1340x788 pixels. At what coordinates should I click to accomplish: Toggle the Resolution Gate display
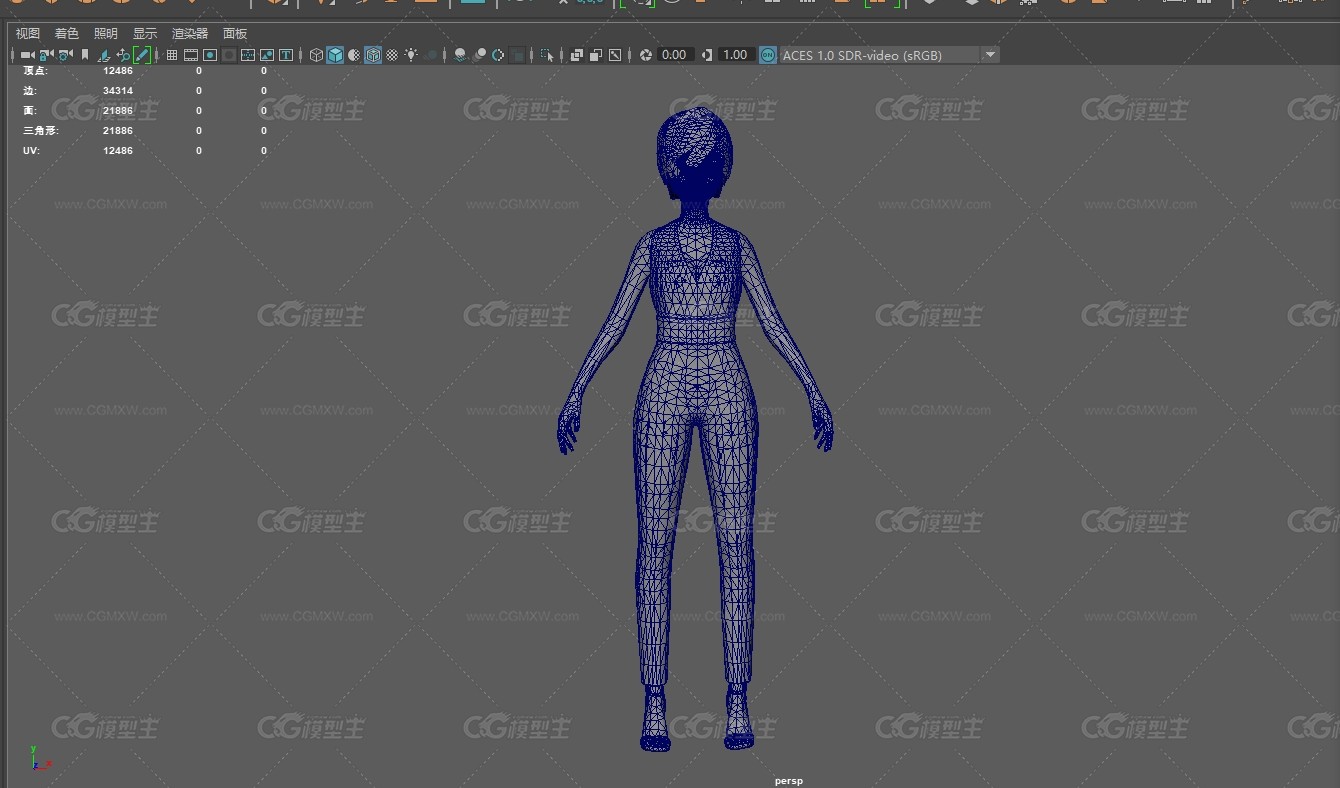click(x=210, y=55)
